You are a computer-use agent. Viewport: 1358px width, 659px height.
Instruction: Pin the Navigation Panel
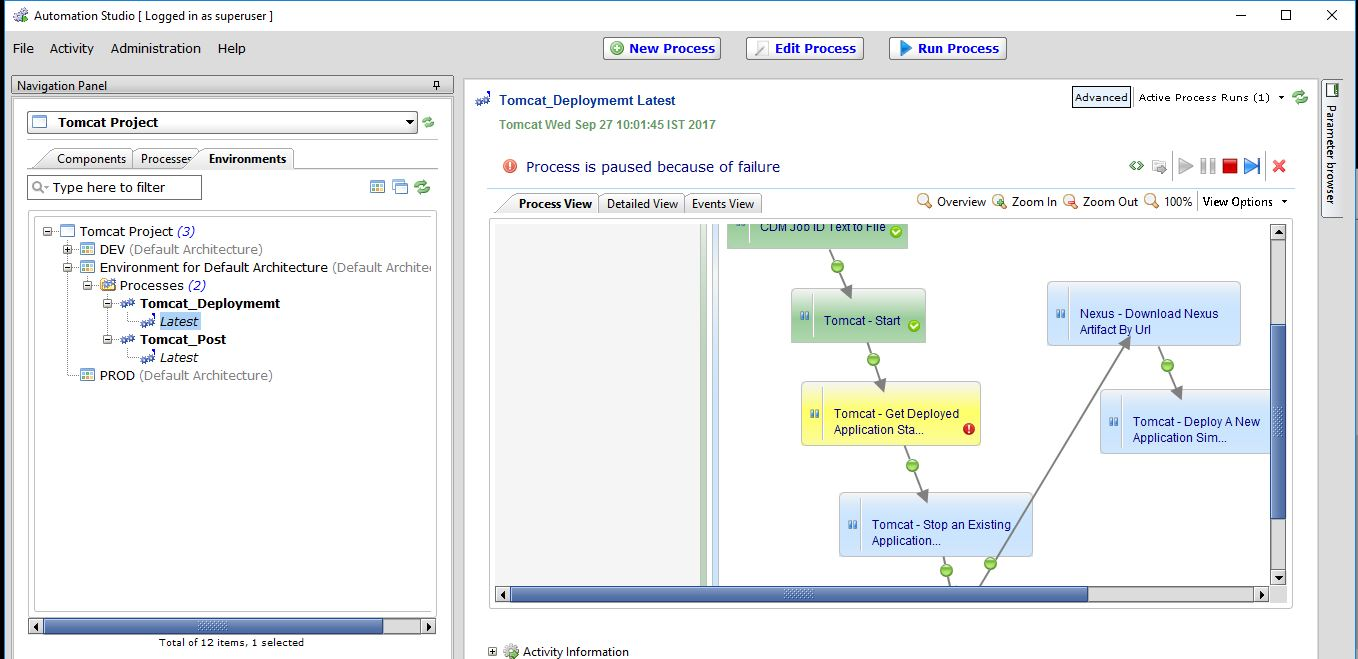point(436,86)
